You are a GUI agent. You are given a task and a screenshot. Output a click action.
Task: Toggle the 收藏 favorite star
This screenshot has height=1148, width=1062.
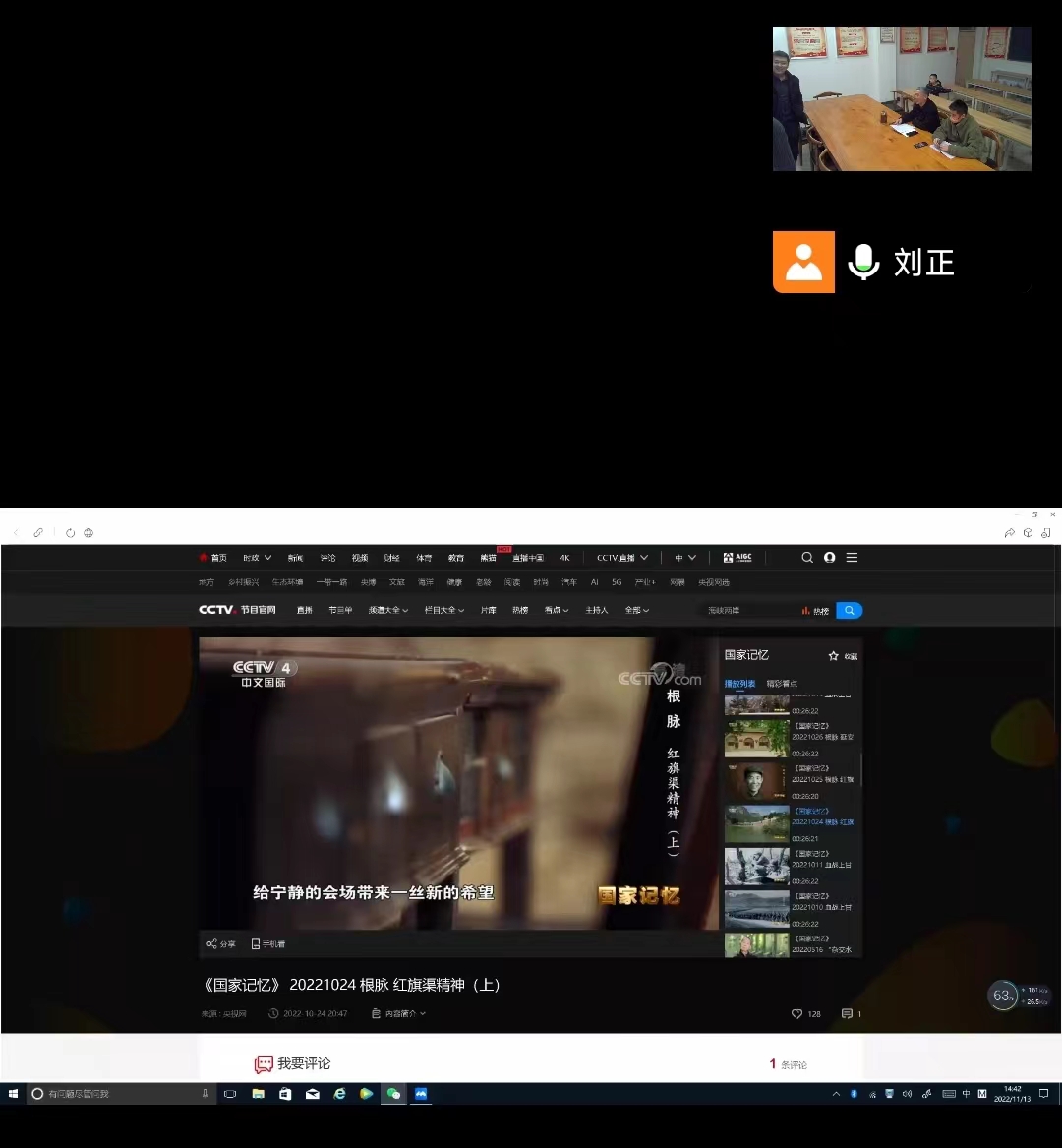(834, 655)
